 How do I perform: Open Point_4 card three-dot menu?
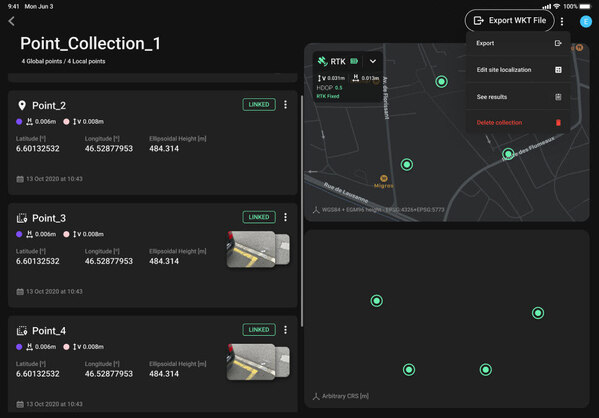tap(285, 330)
